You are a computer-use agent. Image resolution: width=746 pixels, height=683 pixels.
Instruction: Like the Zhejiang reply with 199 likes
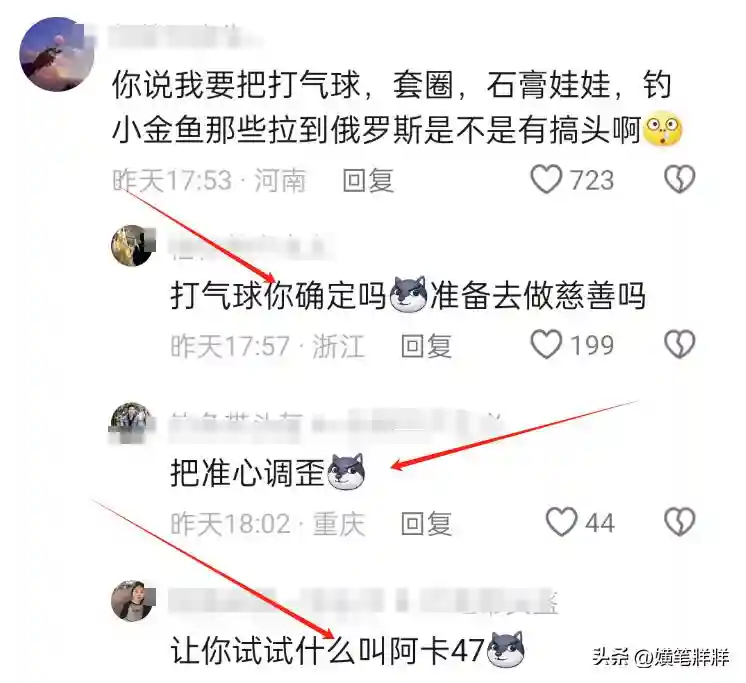click(x=546, y=344)
